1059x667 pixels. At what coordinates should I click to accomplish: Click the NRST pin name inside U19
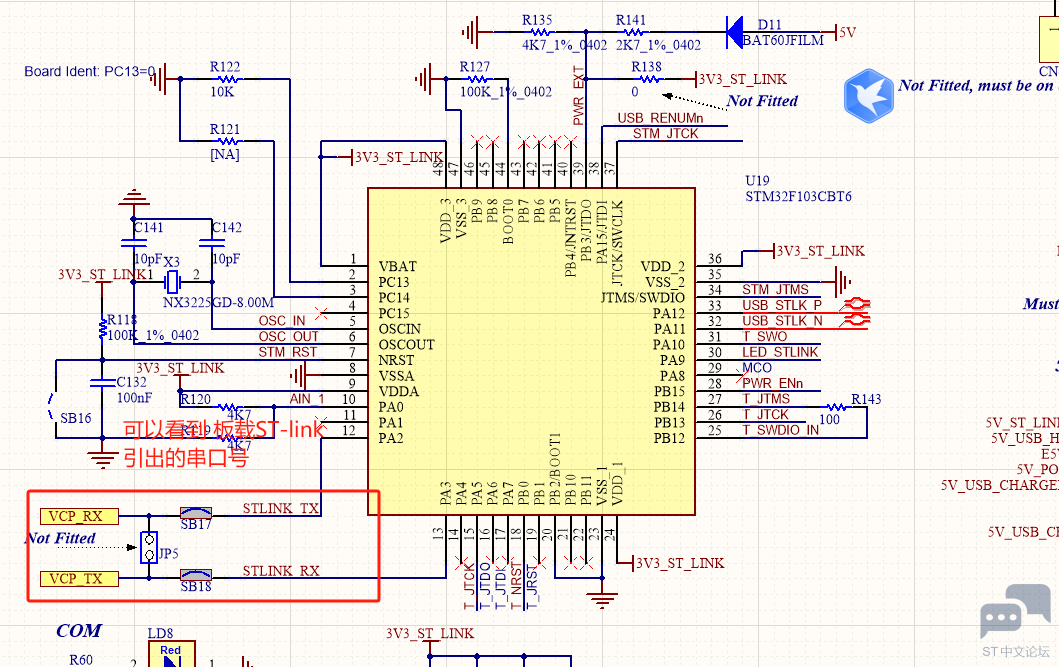(396, 361)
